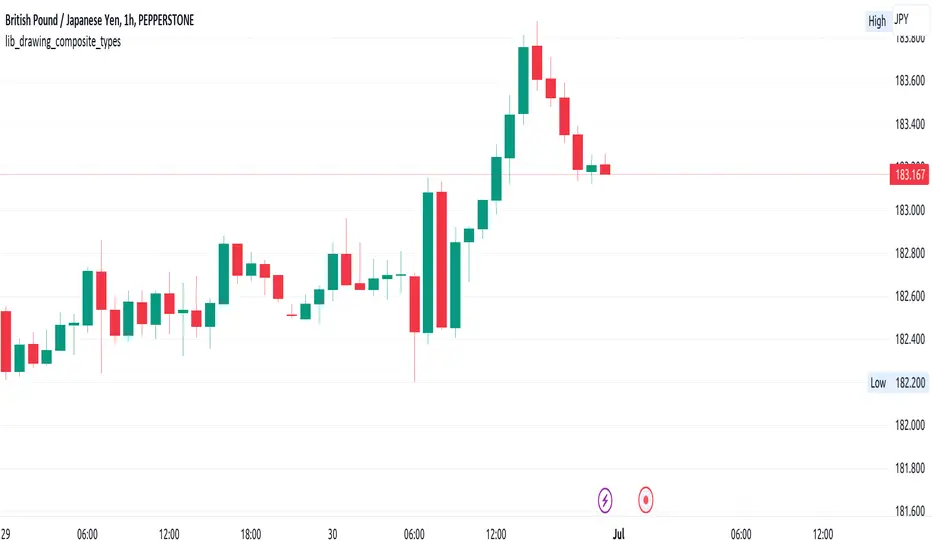This screenshot has height=550, width=932.
Task: Click the 29 date label on time axis
Action: pyautogui.click(x=9, y=534)
